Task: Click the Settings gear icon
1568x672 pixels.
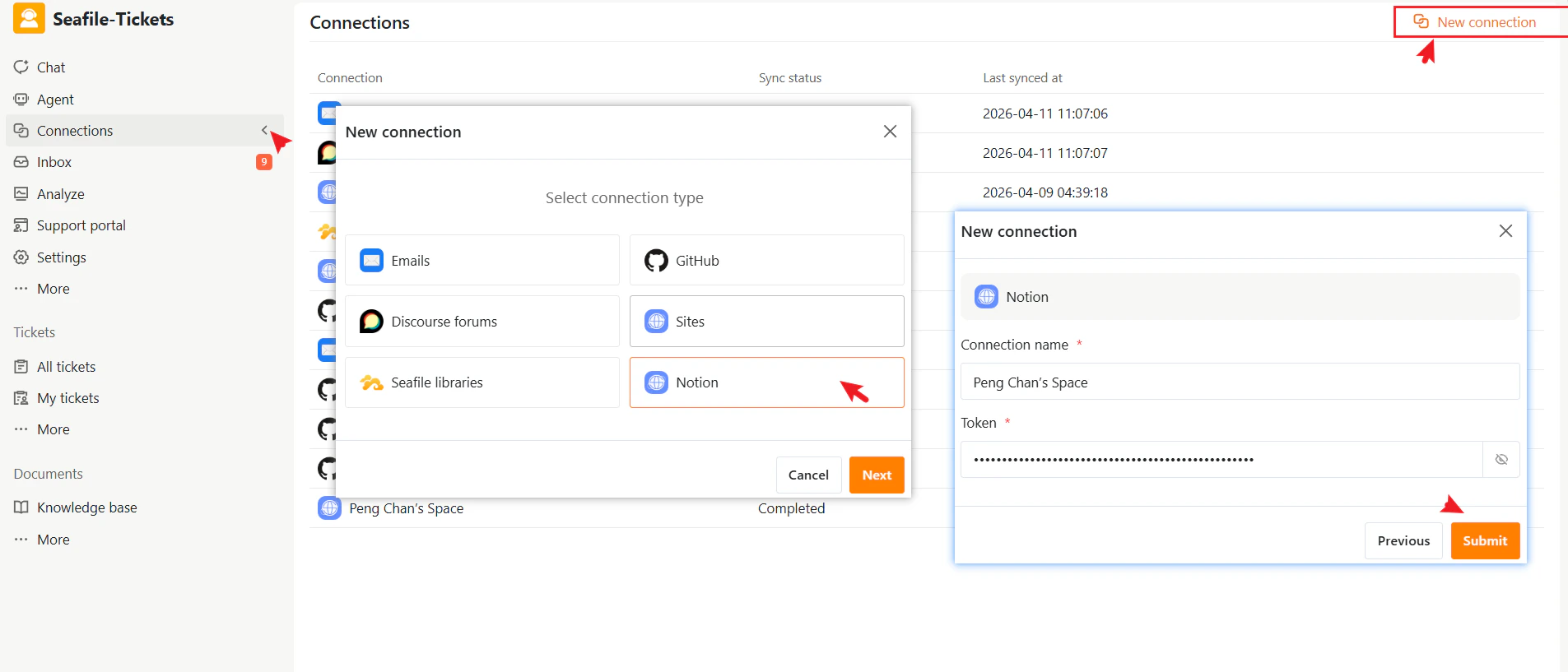Action: click(21, 257)
